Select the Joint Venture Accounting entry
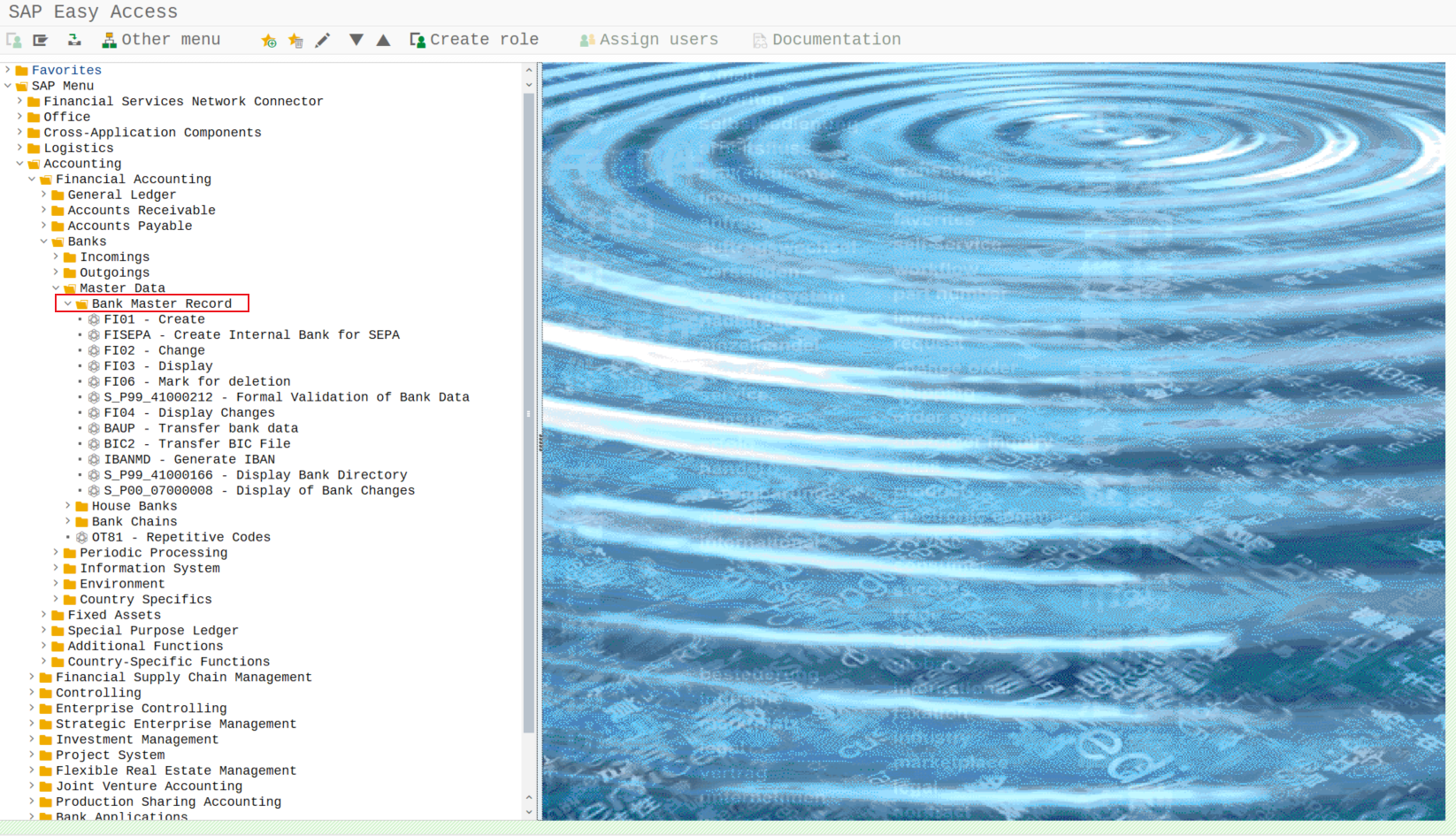The height and width of the screenshot is (836, 1456). pyautogui.click(x=149, y=786)
